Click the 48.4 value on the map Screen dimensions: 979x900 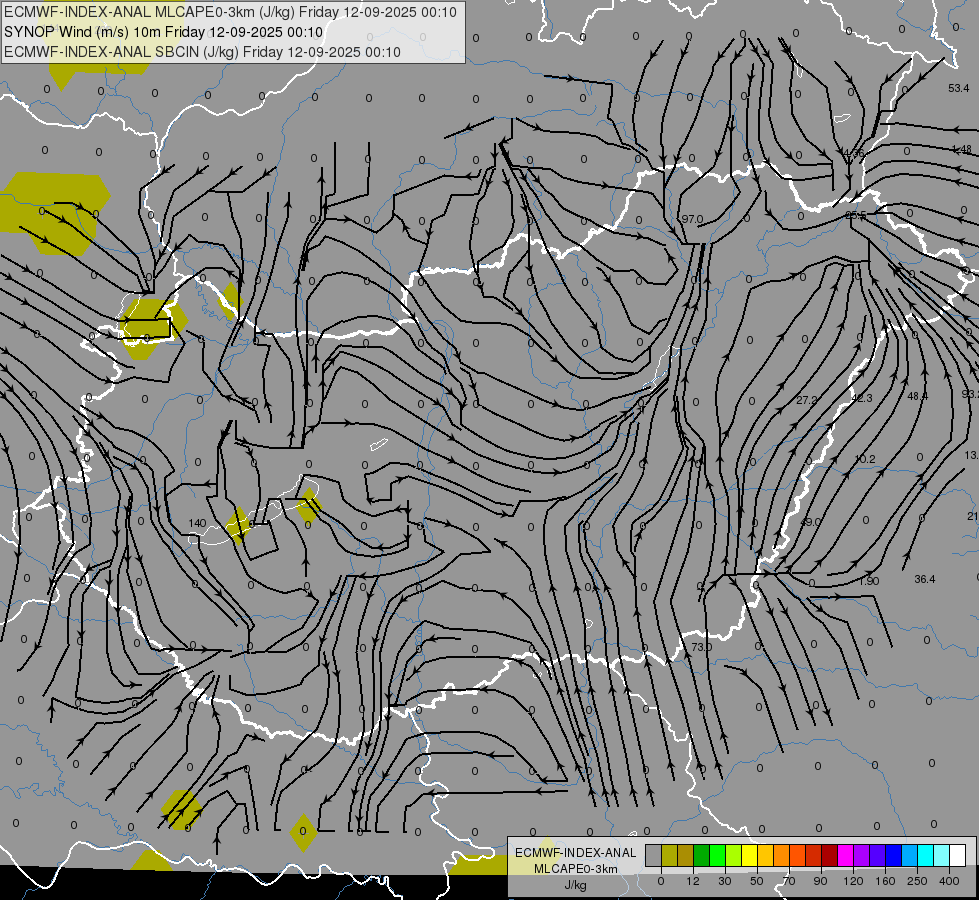pos(917,396)
